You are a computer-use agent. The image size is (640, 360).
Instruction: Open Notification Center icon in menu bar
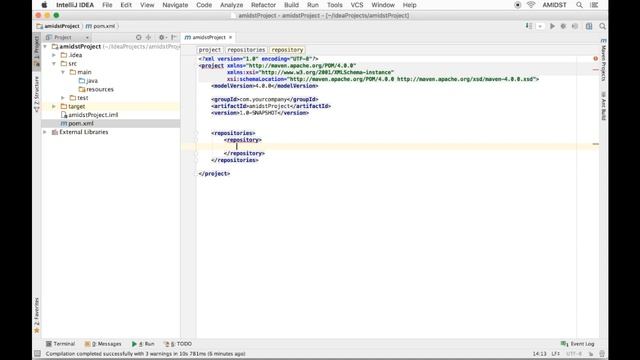594,5
